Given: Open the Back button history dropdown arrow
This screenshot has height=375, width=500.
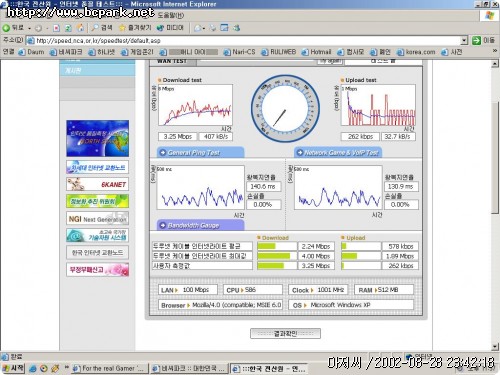Looking at the screenshot, I should 30,28.
